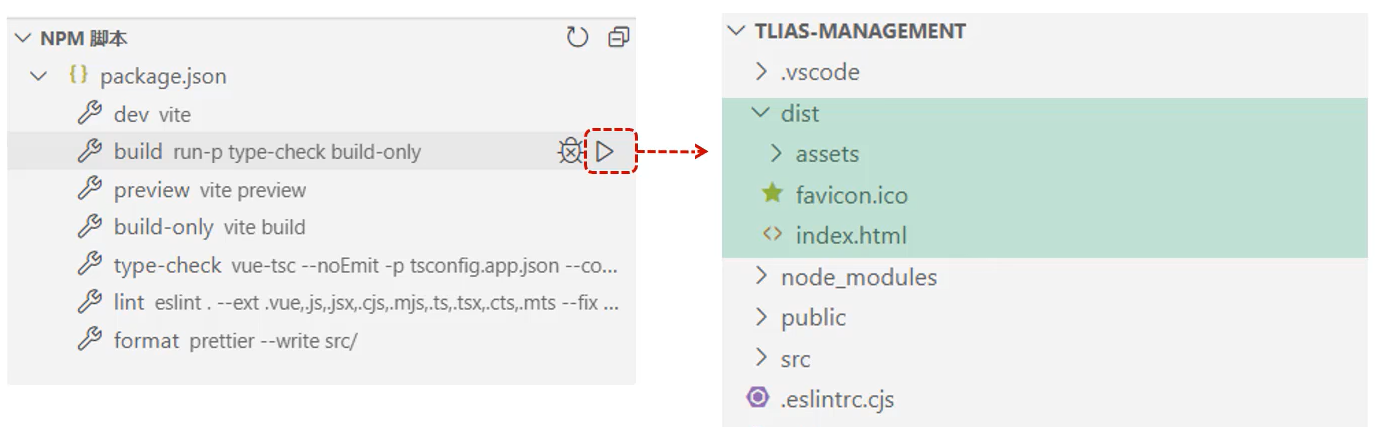Click the package.json curly braces icon
Image resolution: width=1377 pixels, height=427 pixels.
[78, 76]
